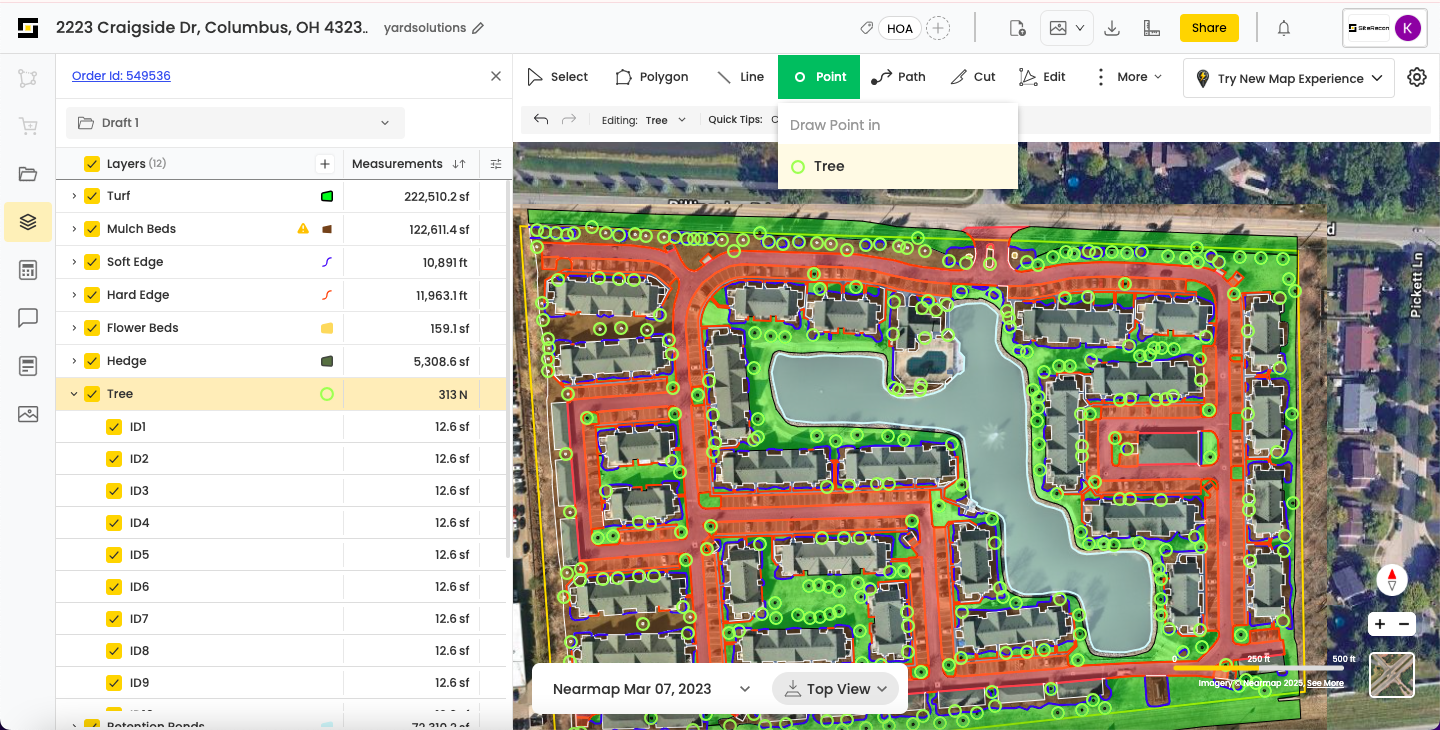The image size is (1440, 730).
Task: Open the workflow nodes icon in sidebar
Action: 28,78
